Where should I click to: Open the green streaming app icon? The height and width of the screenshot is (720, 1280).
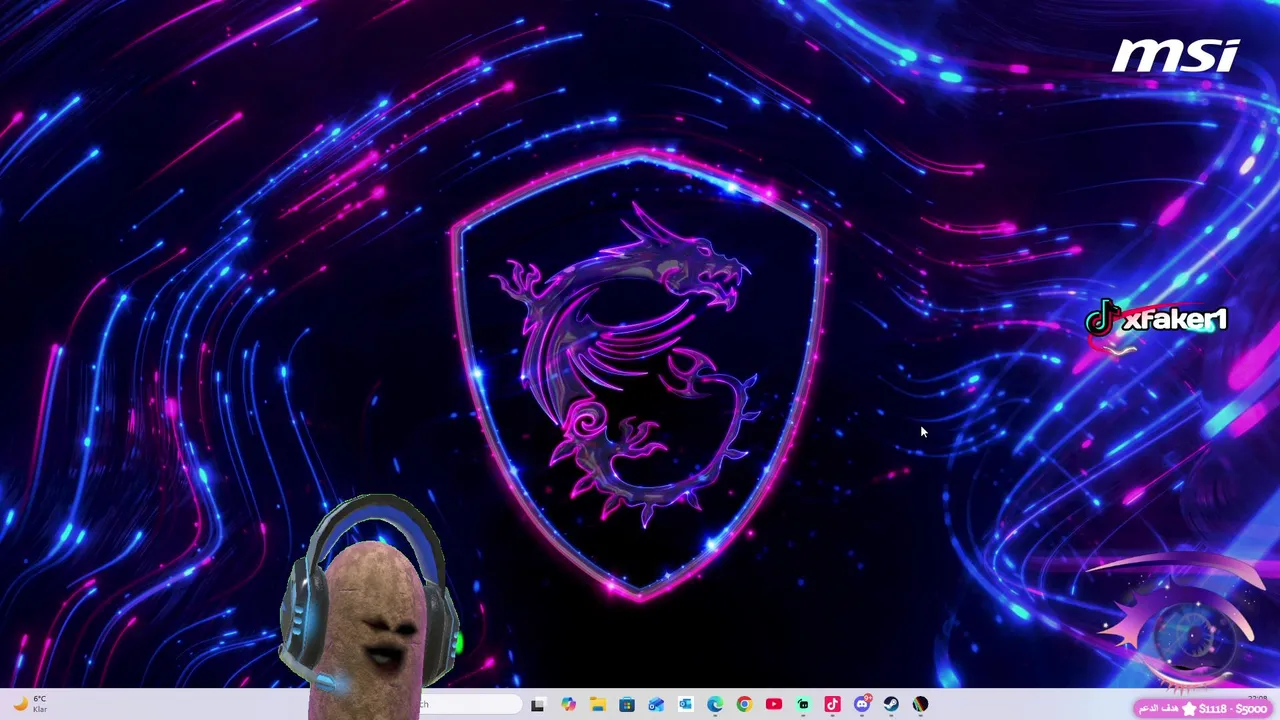pos(803,704)
